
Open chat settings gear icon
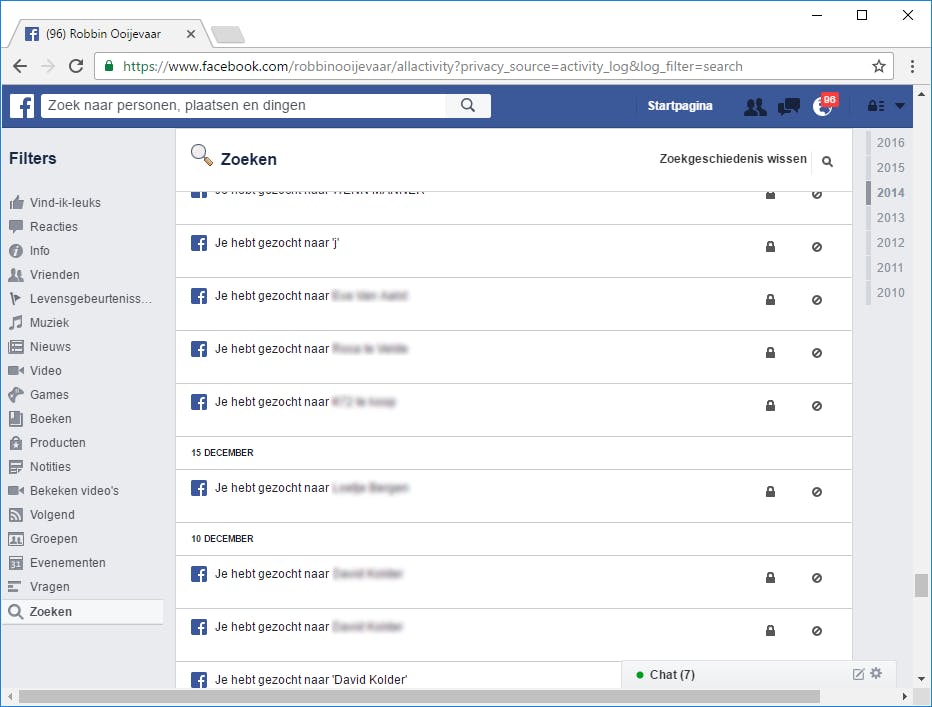tap(876, 673)
